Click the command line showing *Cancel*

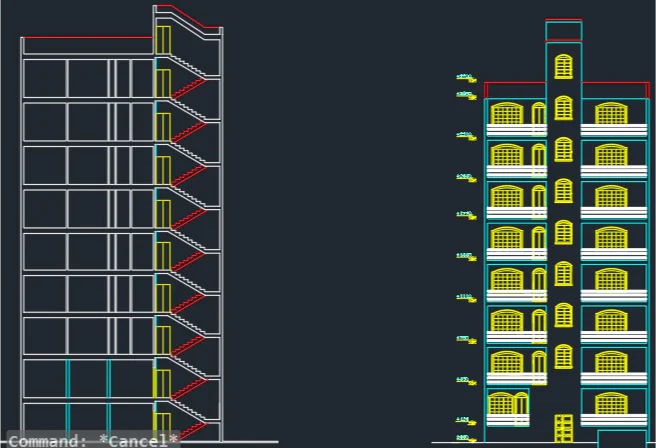tap(93, 440)
